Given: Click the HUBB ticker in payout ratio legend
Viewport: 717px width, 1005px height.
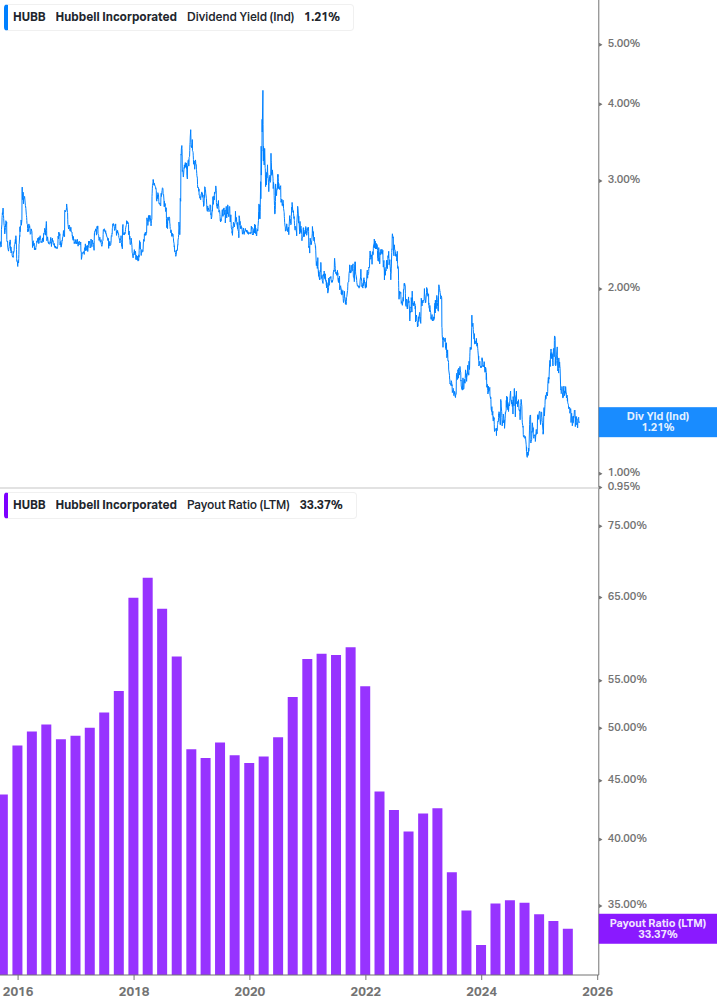Looking at the screenshot, I should pyautogui.click(x=29, y=504).
